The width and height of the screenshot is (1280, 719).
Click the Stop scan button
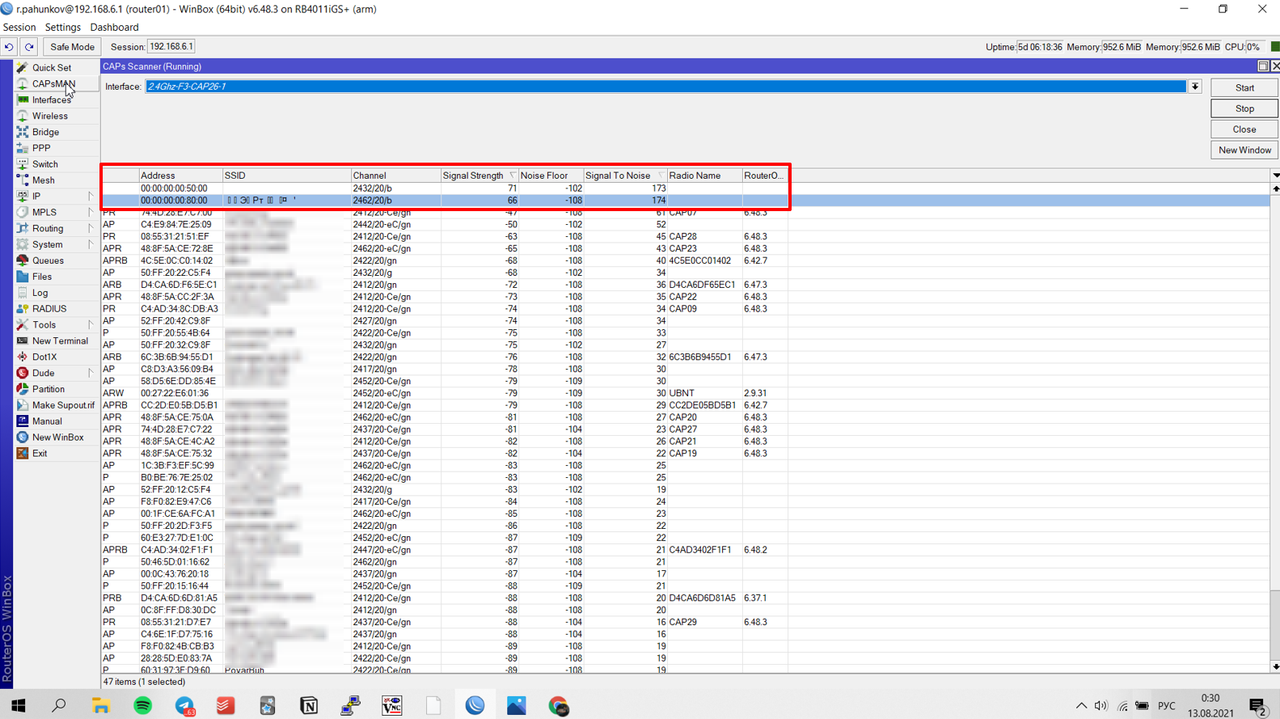coord(1244,109)
